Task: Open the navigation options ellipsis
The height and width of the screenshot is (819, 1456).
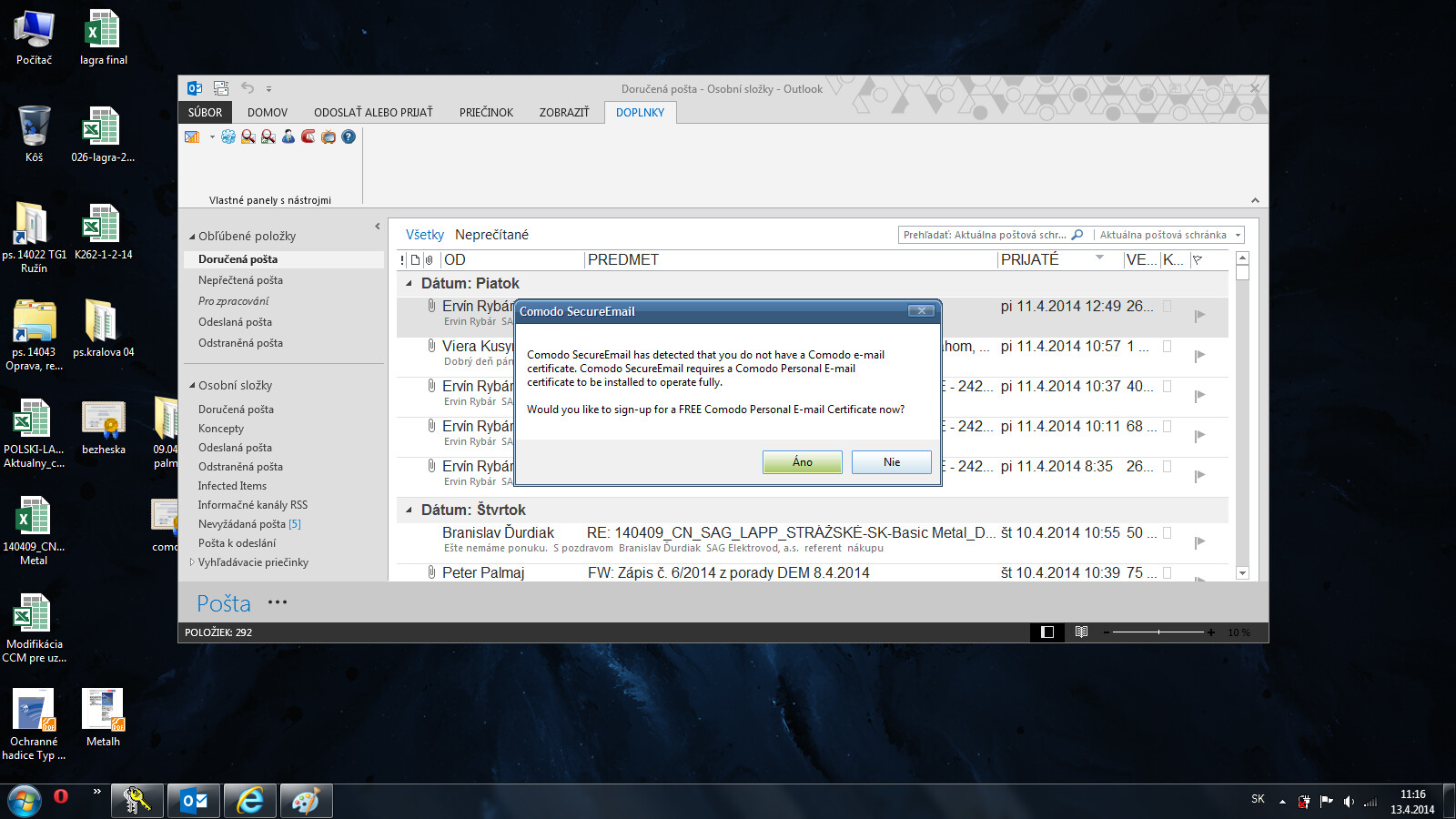Action: 278,602
